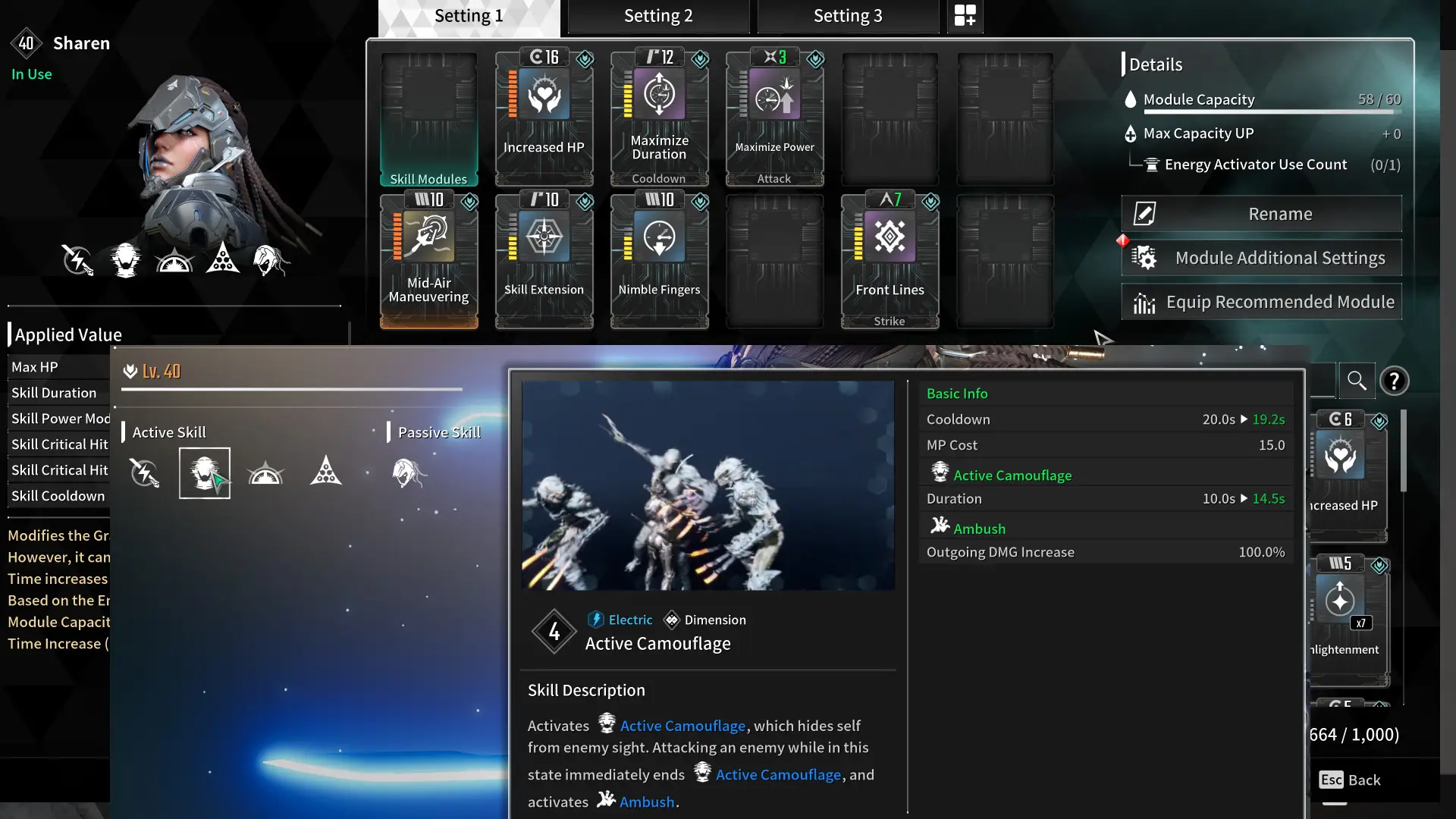Select the Active Camouflage skill icon
The height and width of the screenshot is (819, 1456).
click(x=204, y=472)
